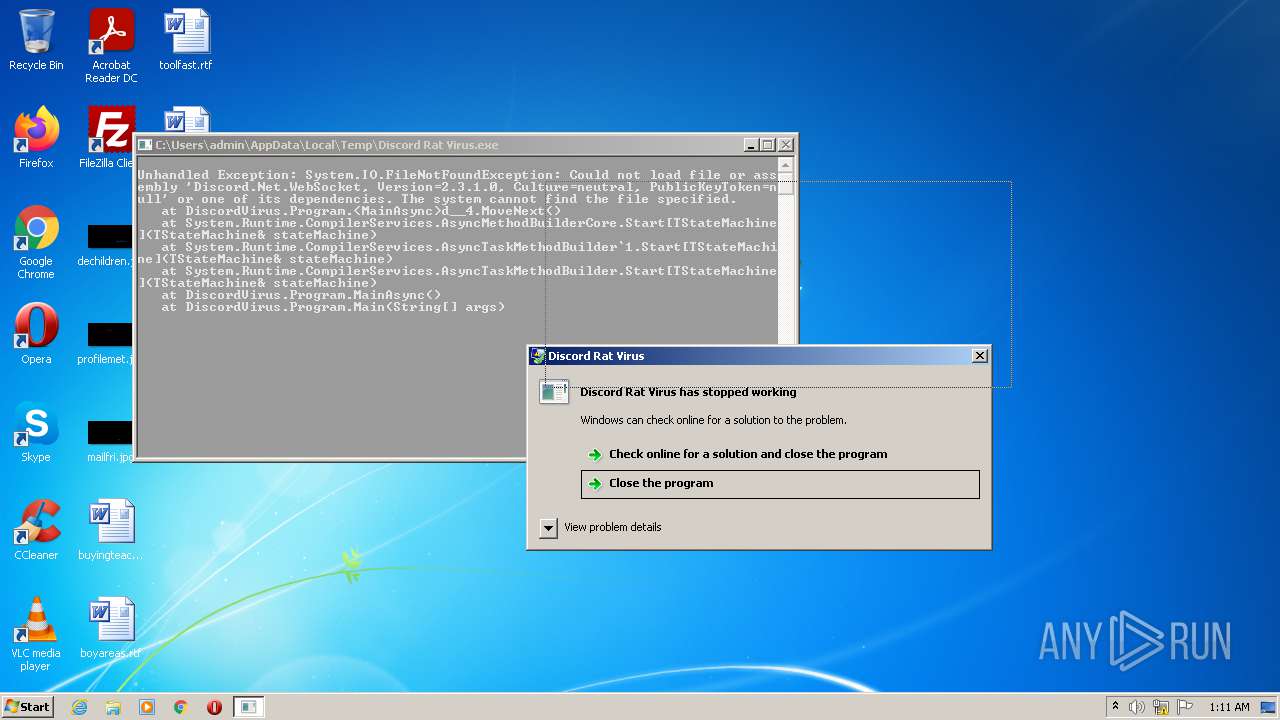
Task: Open Action Center flag tray icon
Action: click(x=1185, y=707)
